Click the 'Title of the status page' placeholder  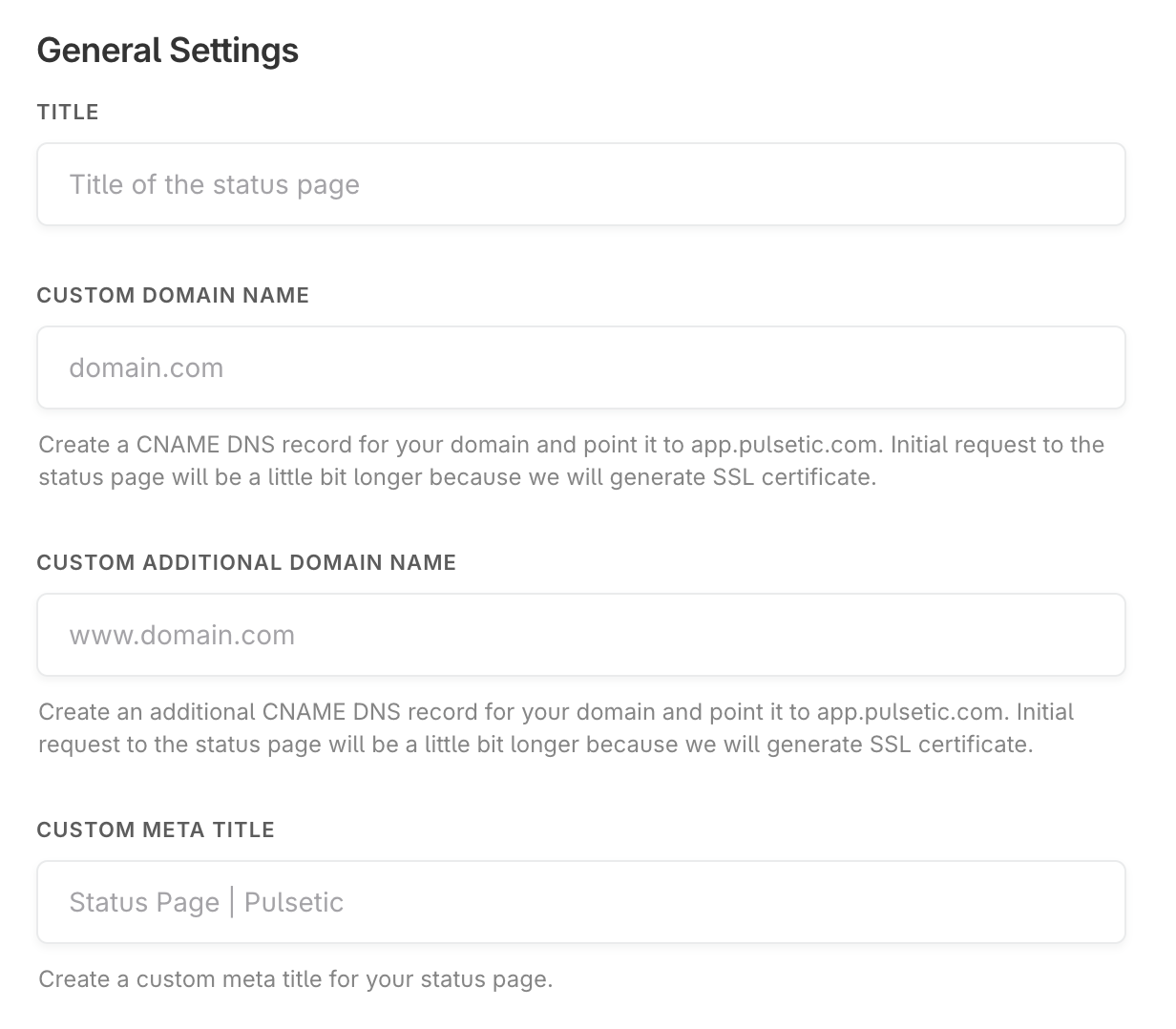coord(215,184)
